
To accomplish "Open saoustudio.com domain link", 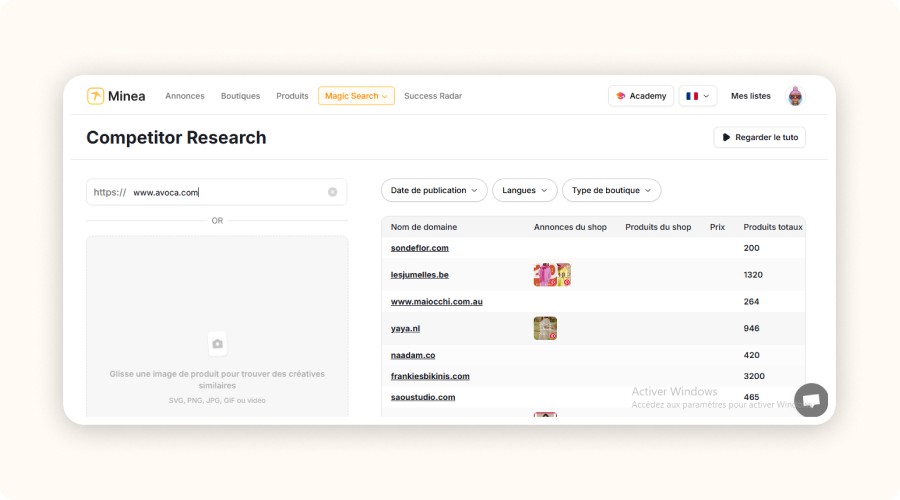I will [423, 397].
